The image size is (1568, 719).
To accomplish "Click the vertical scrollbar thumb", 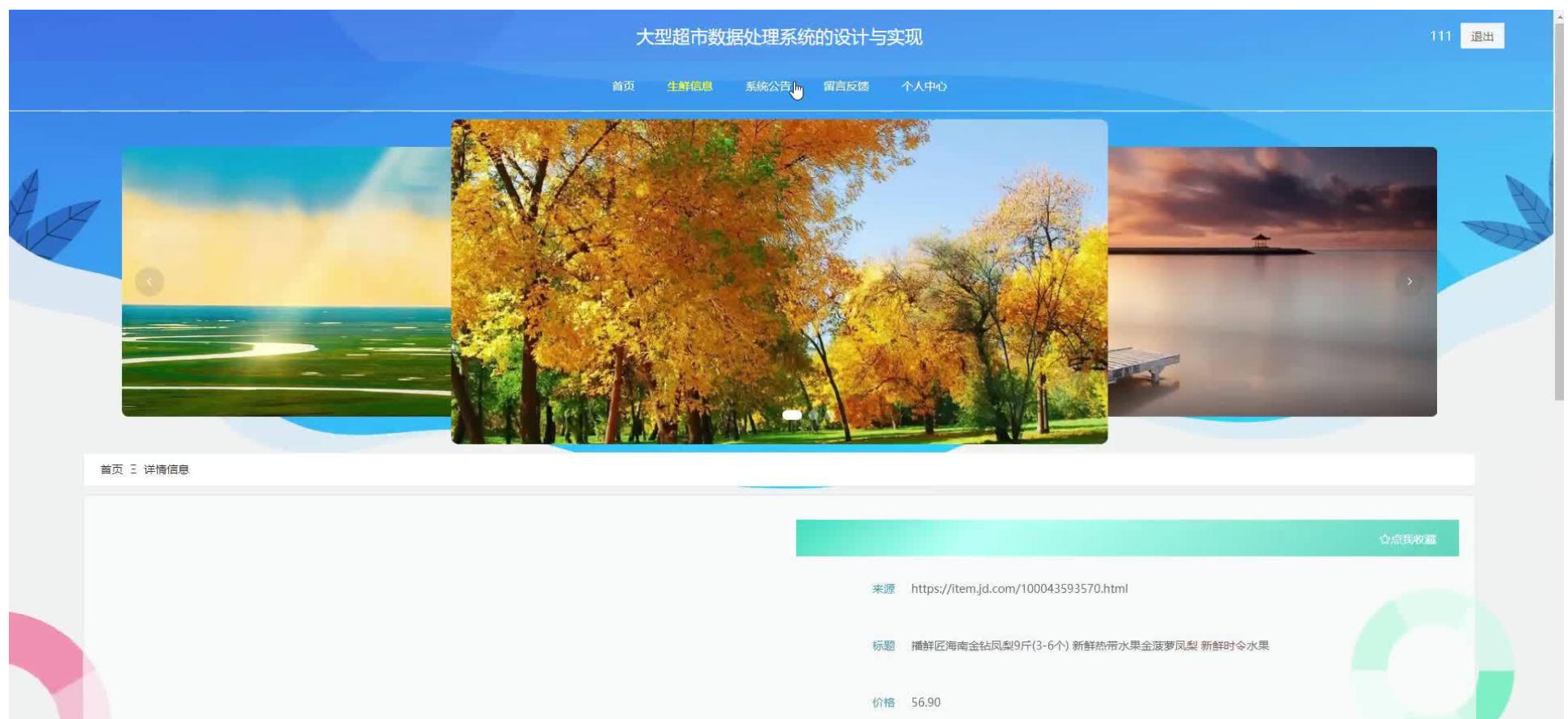I will point(1559,210).
